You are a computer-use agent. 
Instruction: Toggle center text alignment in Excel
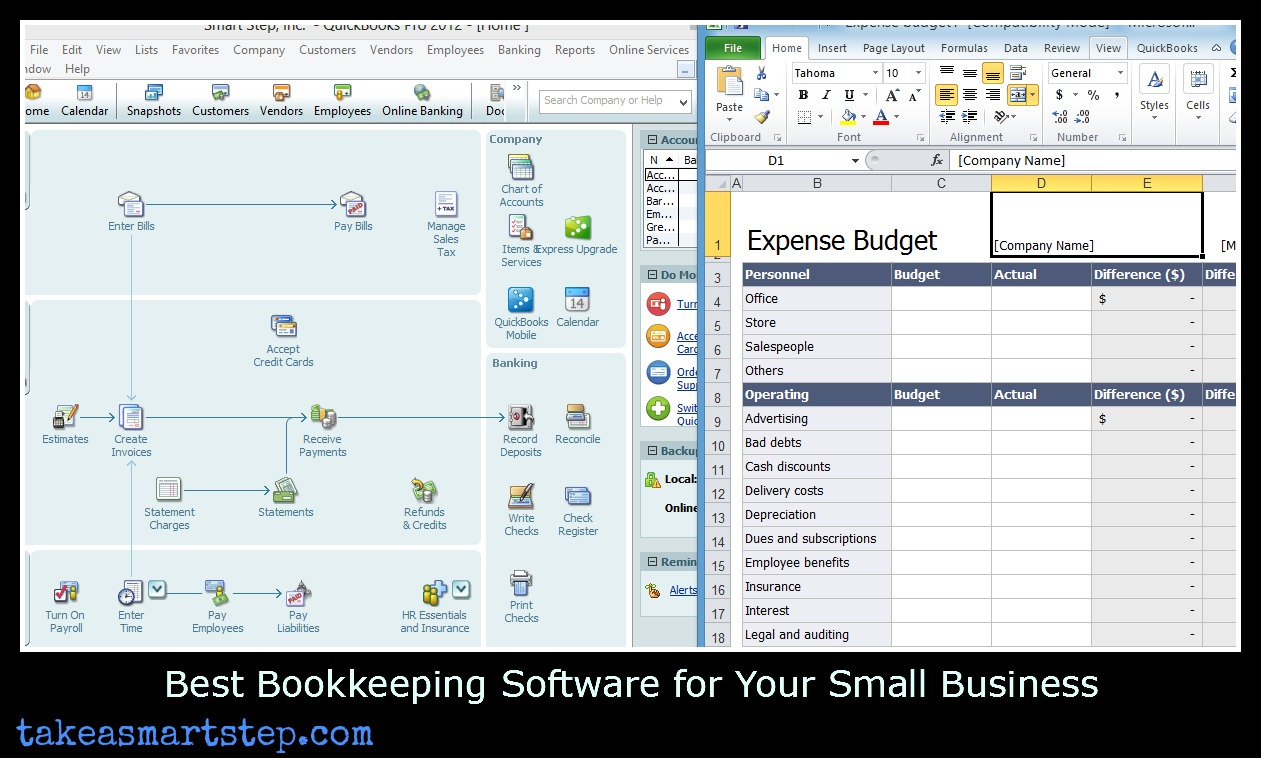(969, 95)
